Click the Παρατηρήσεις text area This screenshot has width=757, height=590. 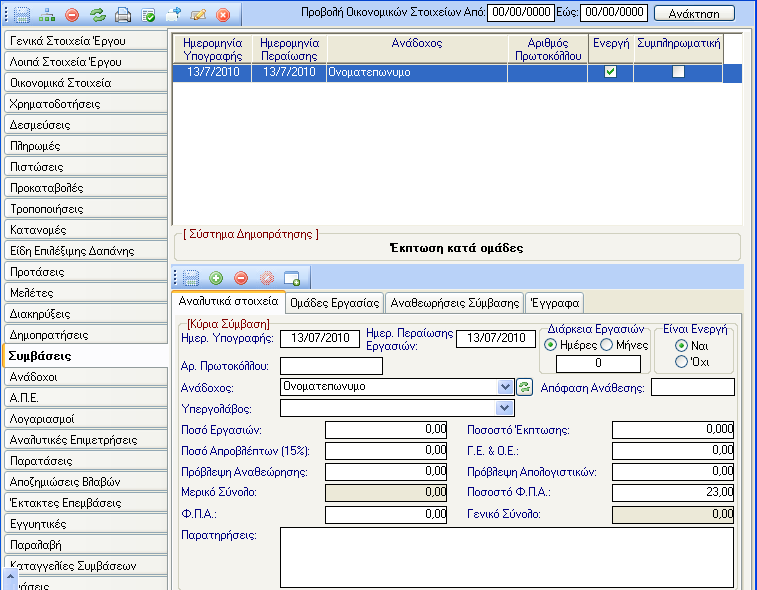tap(507, 558)
